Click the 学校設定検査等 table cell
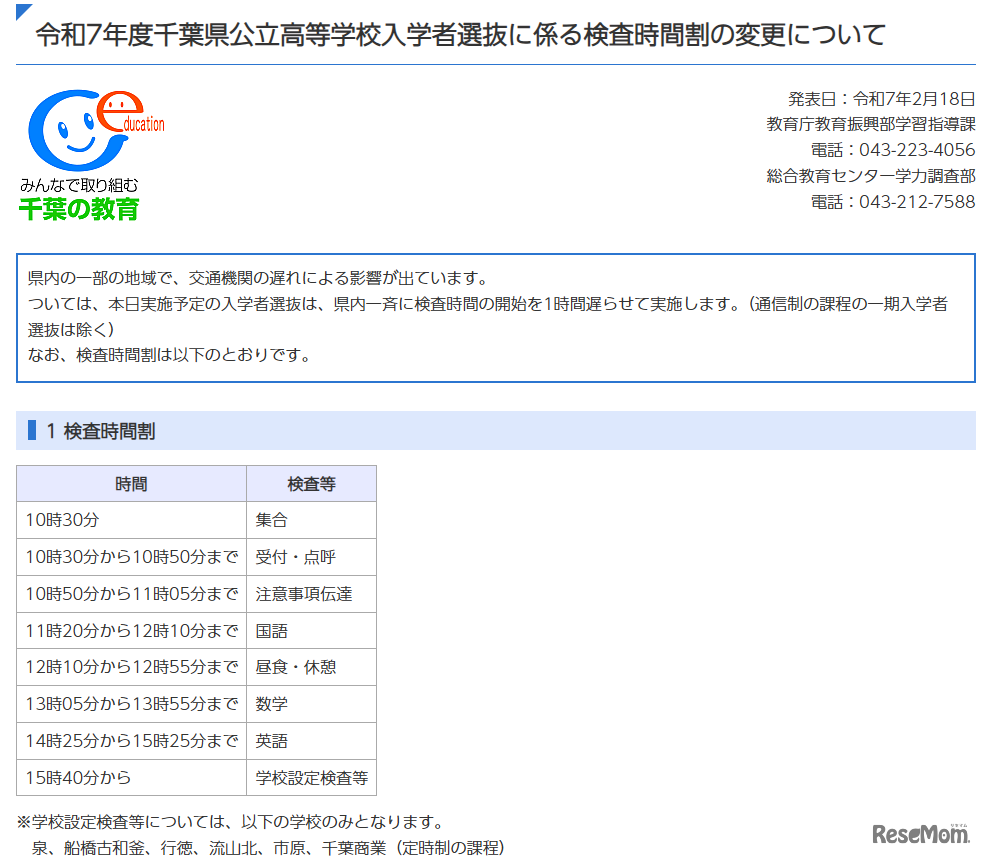 click(x=311, y=777)
